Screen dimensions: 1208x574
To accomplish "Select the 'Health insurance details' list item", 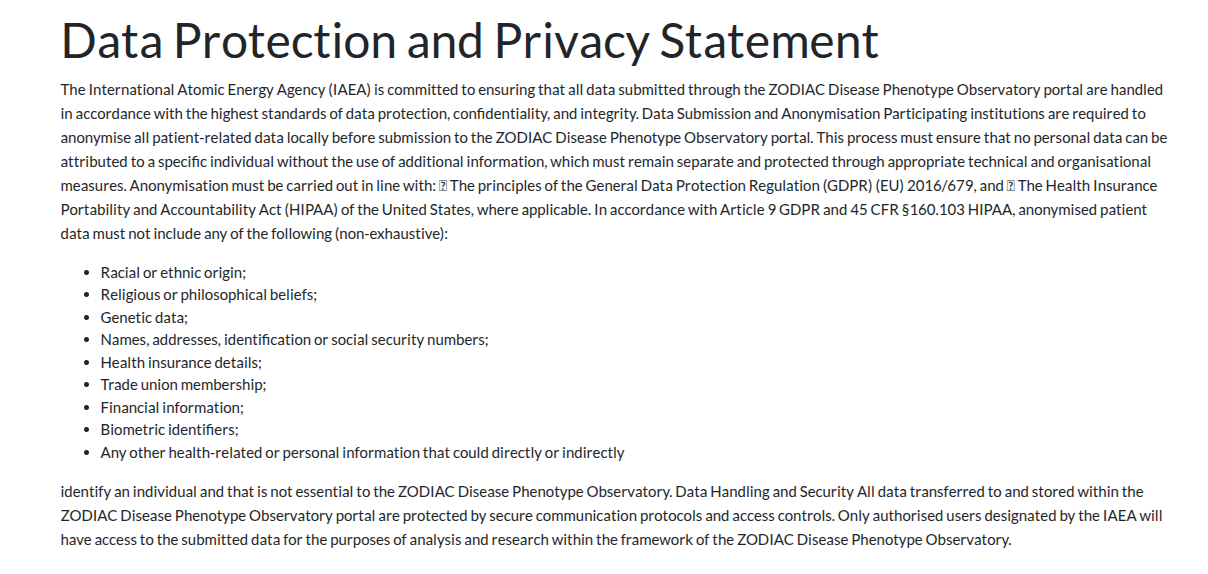I will [181, 362].
